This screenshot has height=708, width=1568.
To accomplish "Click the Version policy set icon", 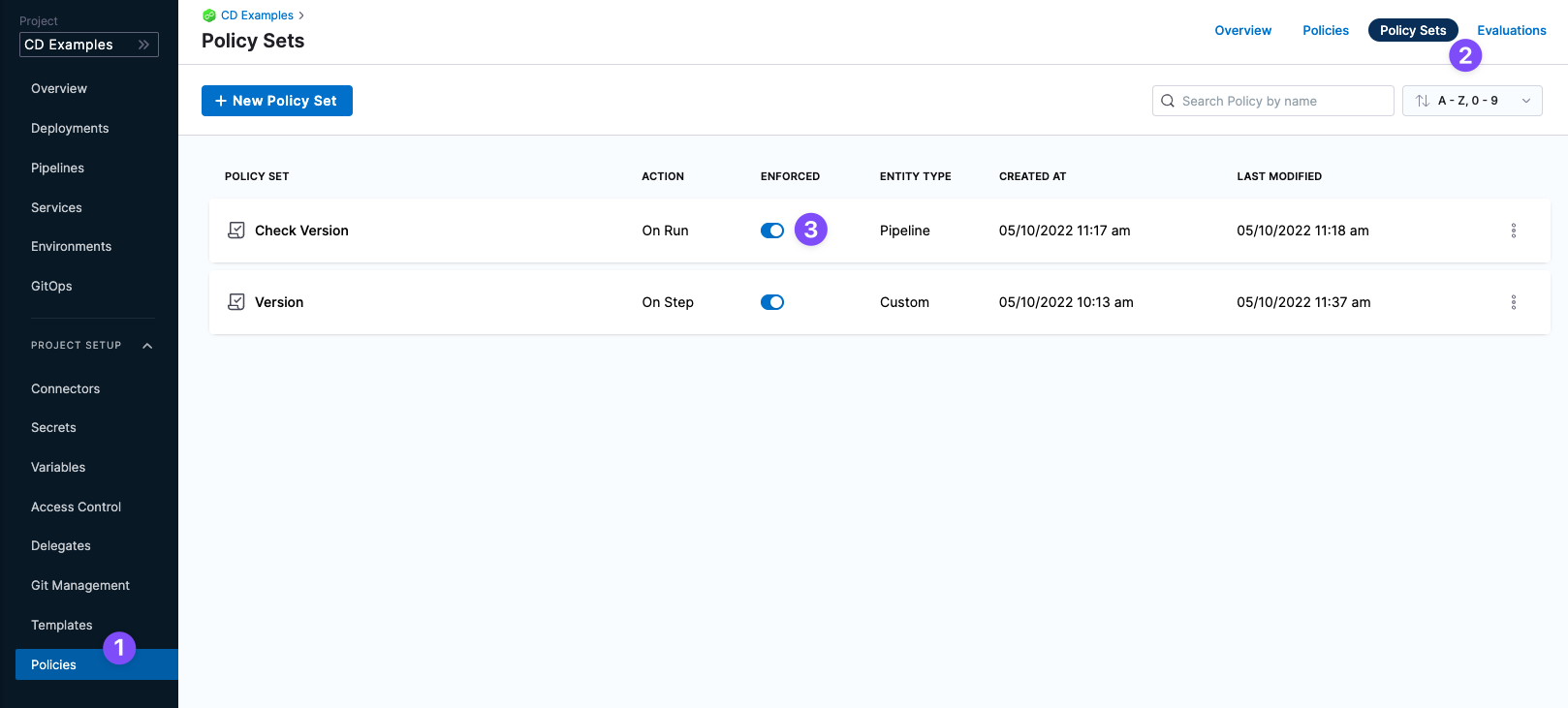I will pos(235,302).
